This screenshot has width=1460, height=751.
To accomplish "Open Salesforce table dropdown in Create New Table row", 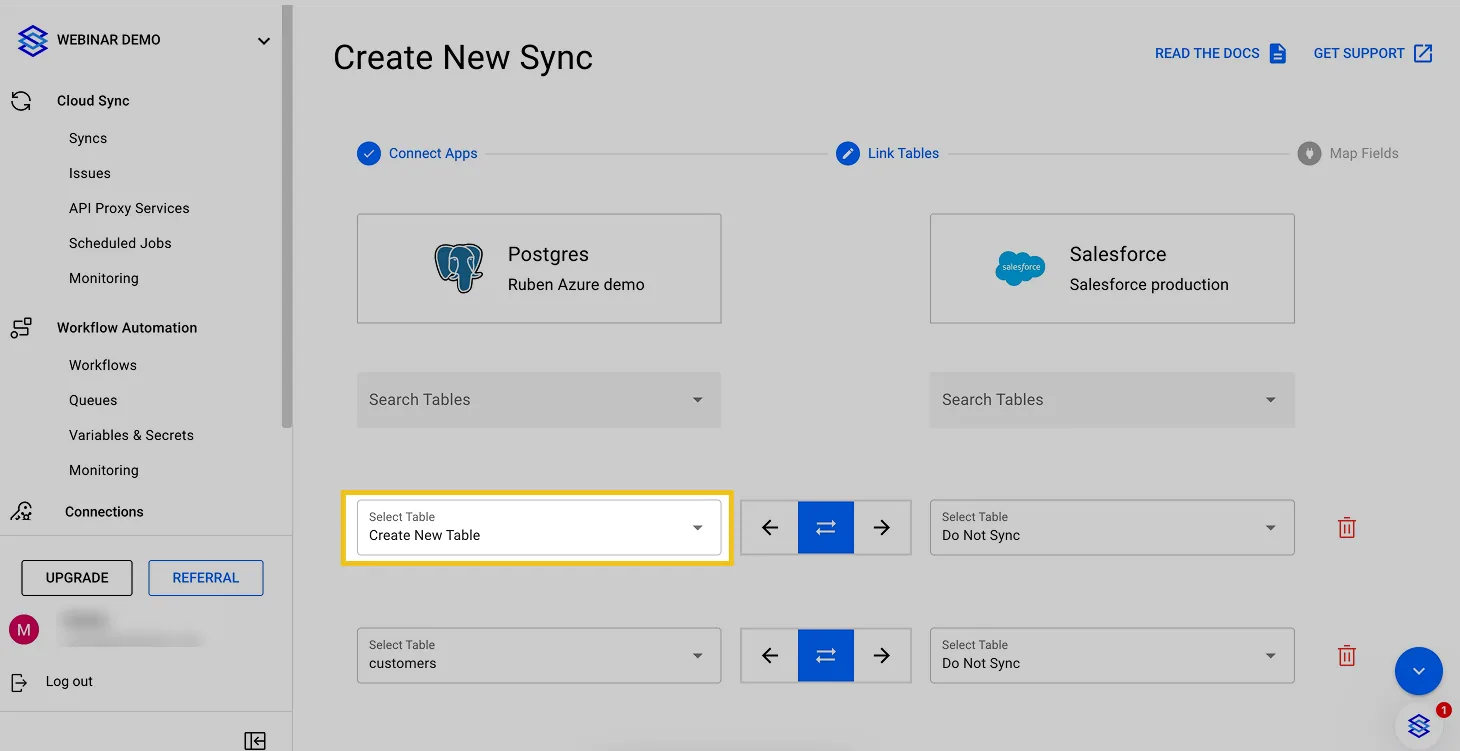I will coord(1112,527).
